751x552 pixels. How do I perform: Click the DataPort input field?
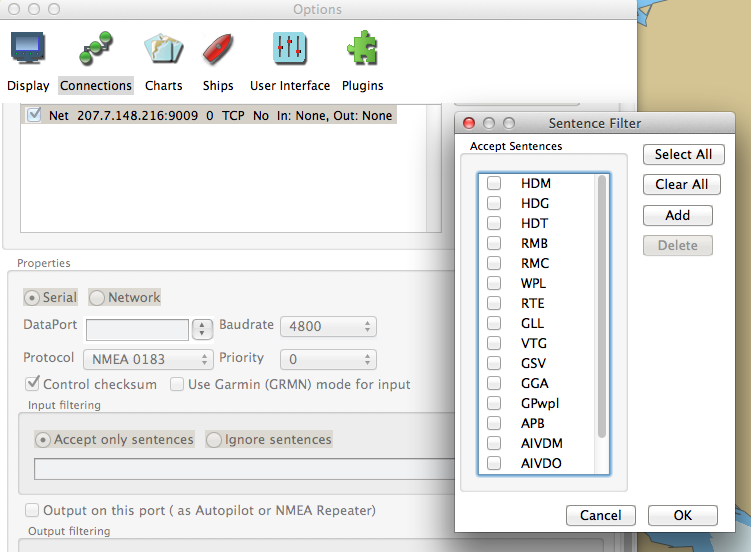tap(137, 329)
